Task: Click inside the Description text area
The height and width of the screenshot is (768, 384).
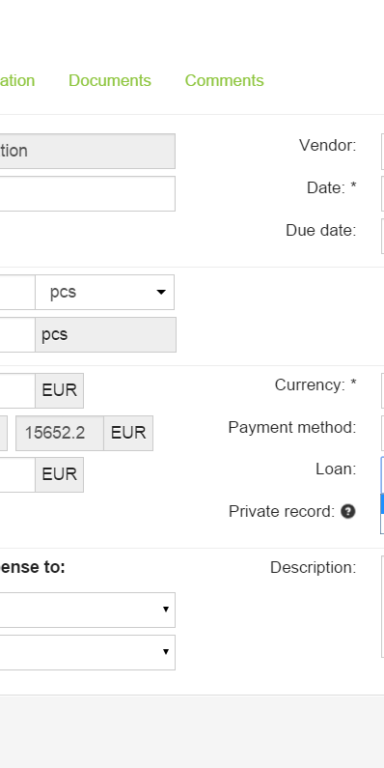Action: pos(383,606)
